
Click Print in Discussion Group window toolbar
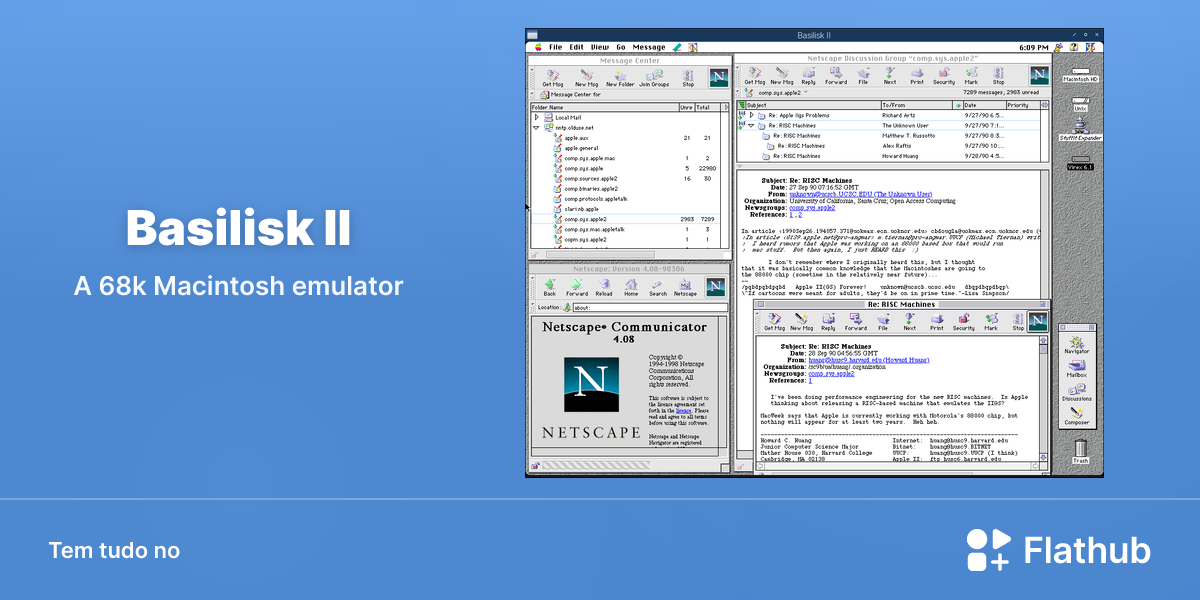[917, 76]
